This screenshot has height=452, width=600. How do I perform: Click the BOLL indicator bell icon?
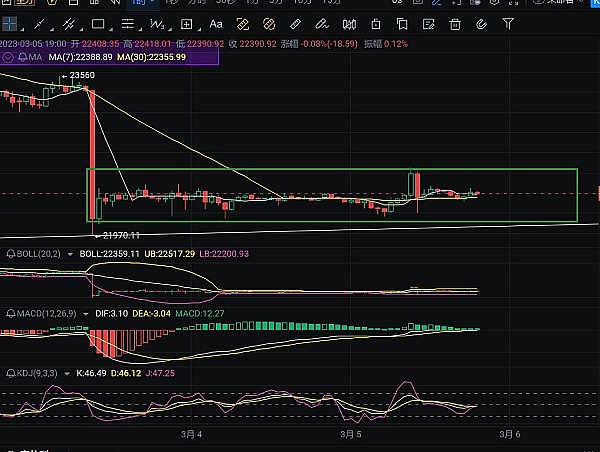(11, 254)
